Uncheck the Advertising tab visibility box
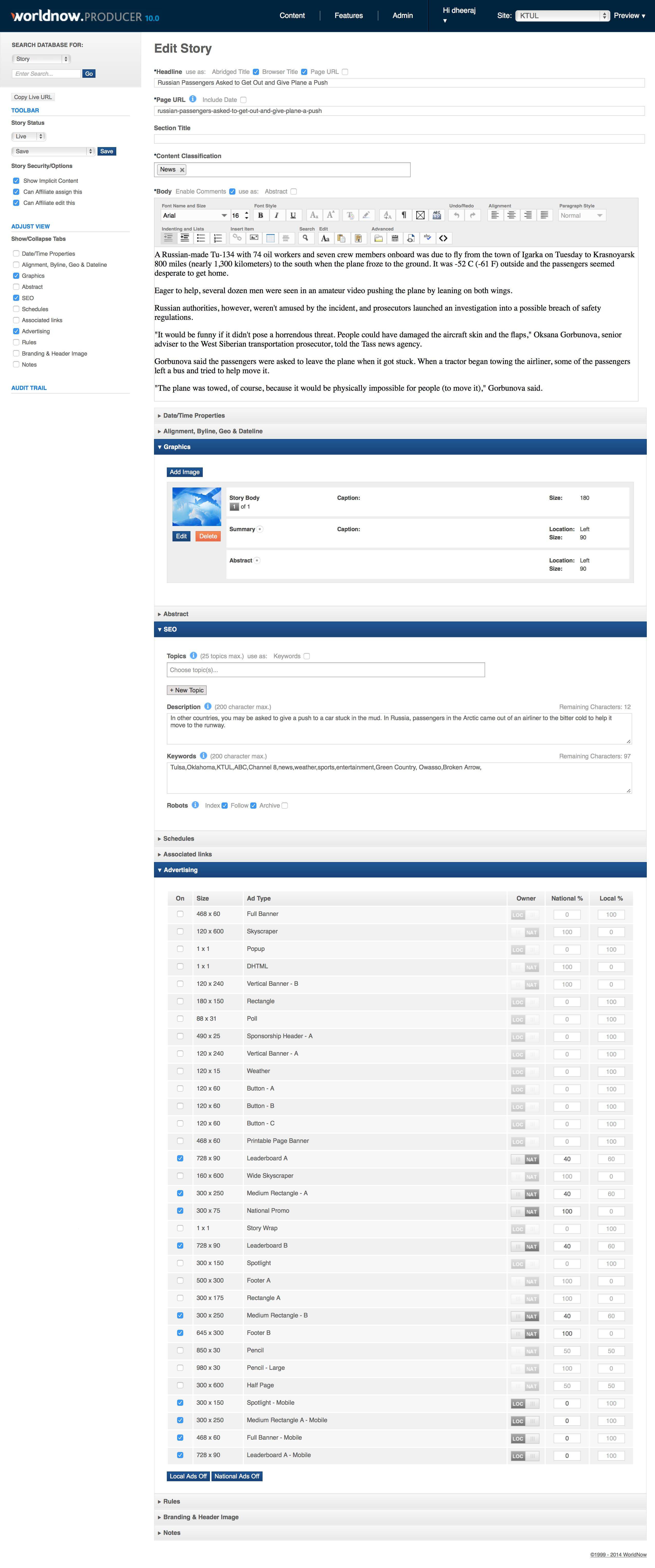The width and height of the screenshot is (655, 1568). (16, 331)
